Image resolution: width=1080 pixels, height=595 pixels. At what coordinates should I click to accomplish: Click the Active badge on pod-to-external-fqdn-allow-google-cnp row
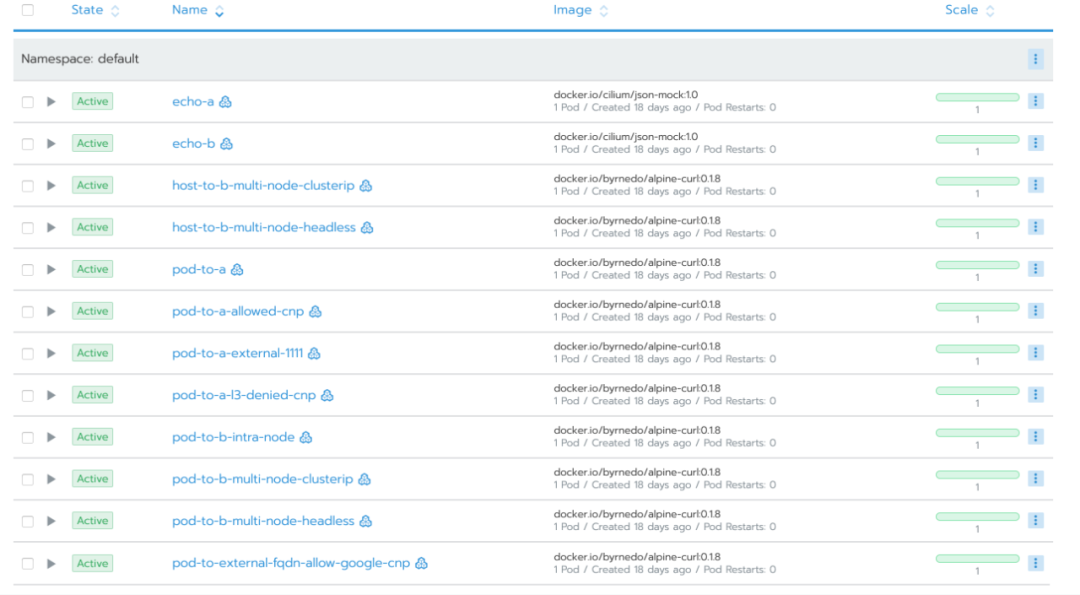92,563
